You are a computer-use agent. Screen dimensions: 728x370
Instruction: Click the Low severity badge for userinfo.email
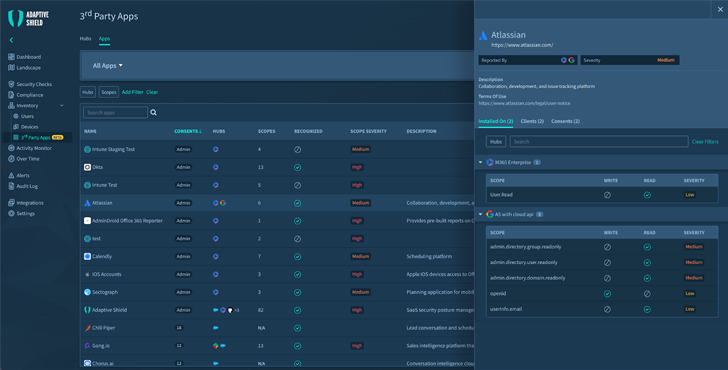point(690,309)
